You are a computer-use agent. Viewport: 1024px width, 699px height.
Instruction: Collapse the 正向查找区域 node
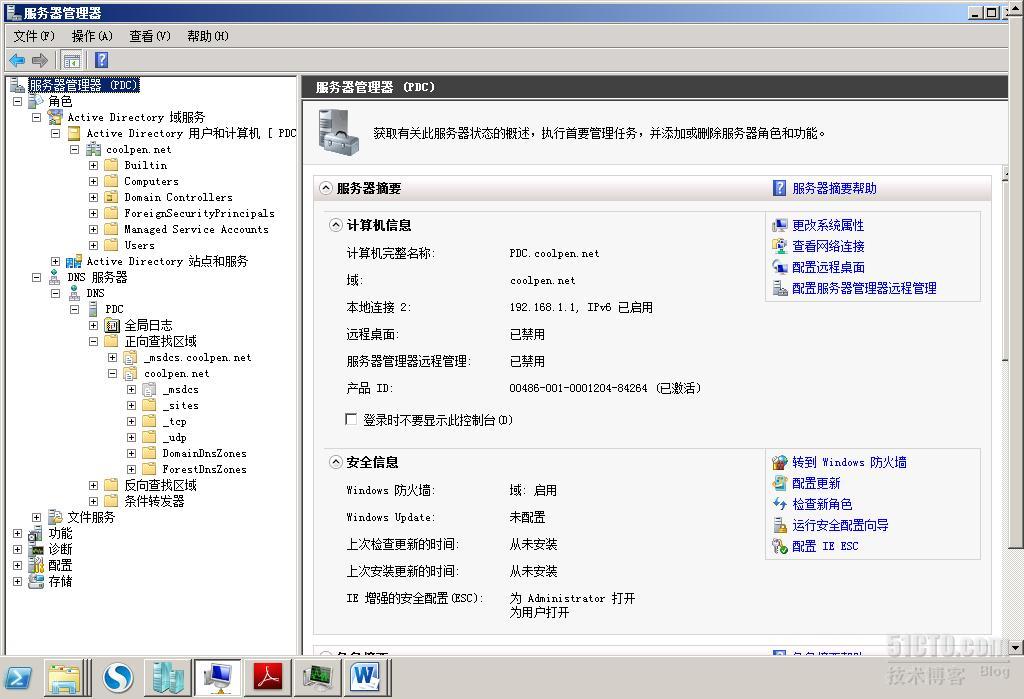(x=93, y=341)
